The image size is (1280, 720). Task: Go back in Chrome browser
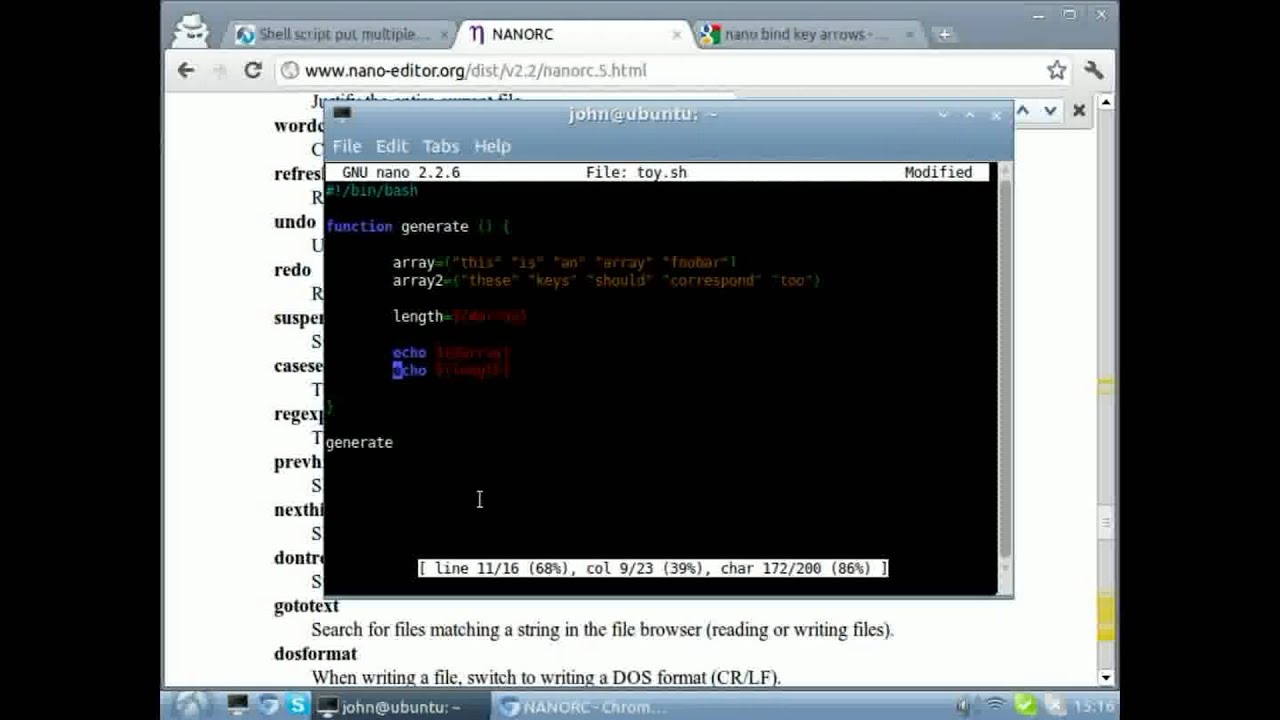(186, 70)
